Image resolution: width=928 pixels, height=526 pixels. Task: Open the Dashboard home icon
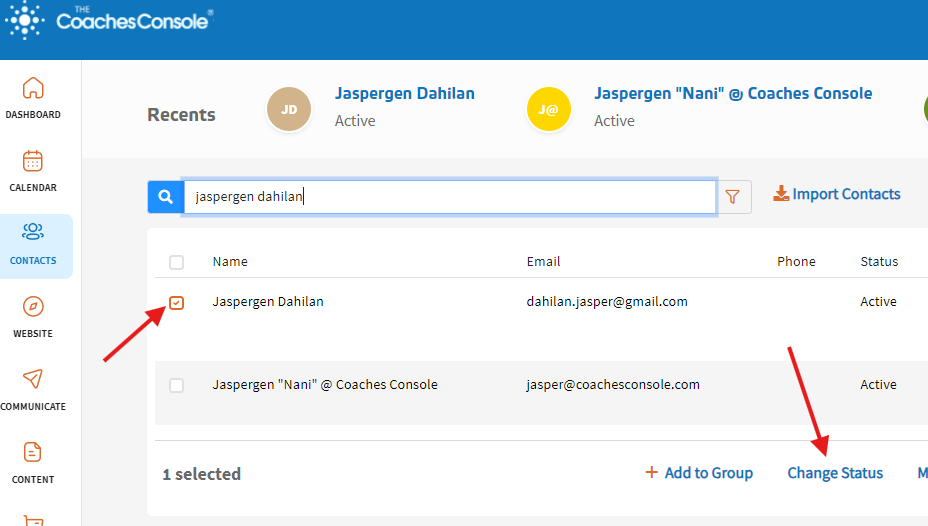[x=33, y=88]
